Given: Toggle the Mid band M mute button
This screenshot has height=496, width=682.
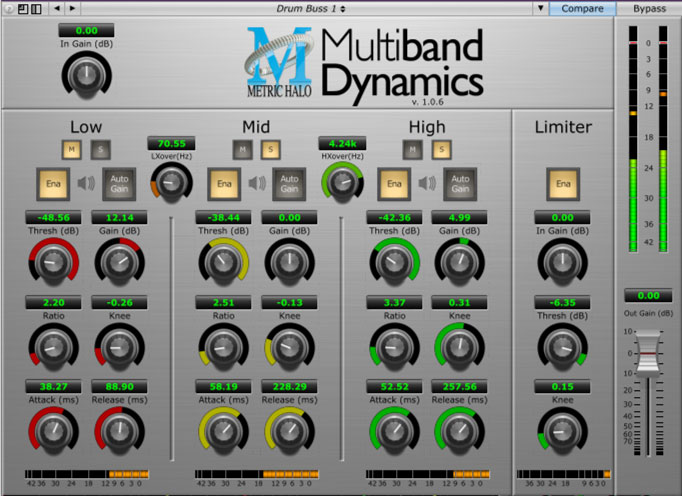Looking at the screenshot, I should click(x=242, y=150).
